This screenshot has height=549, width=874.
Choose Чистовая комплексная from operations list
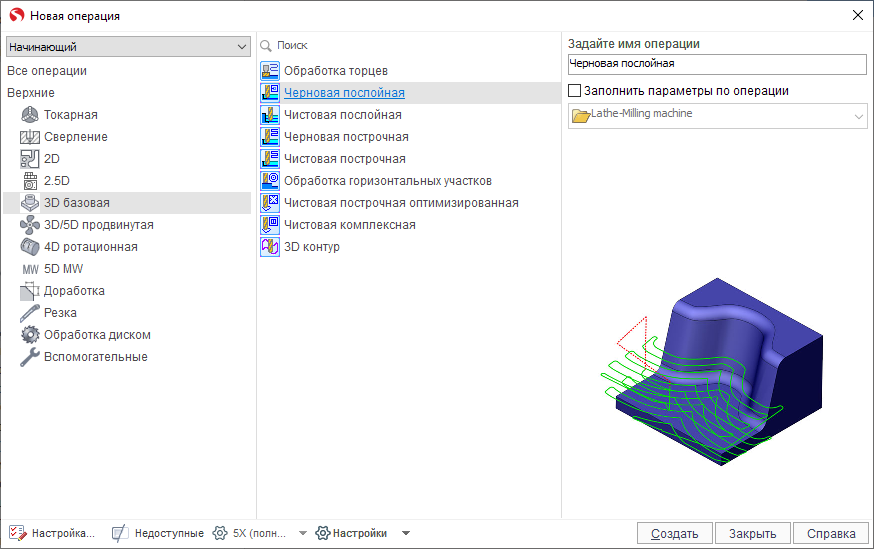pyautogui.click(x=349, y=225)
